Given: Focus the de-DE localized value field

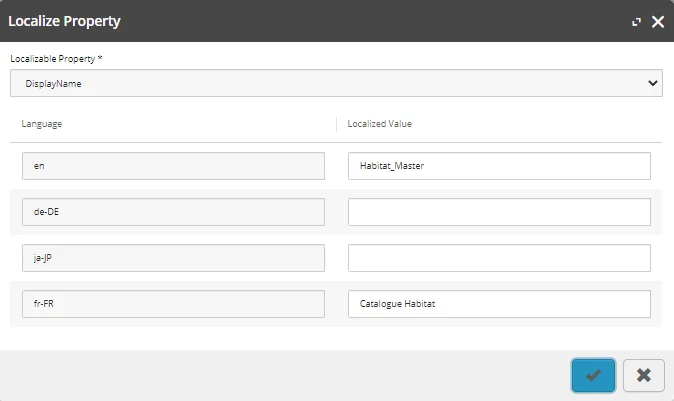Looking at the screenshot, I should tap(499, 212).
